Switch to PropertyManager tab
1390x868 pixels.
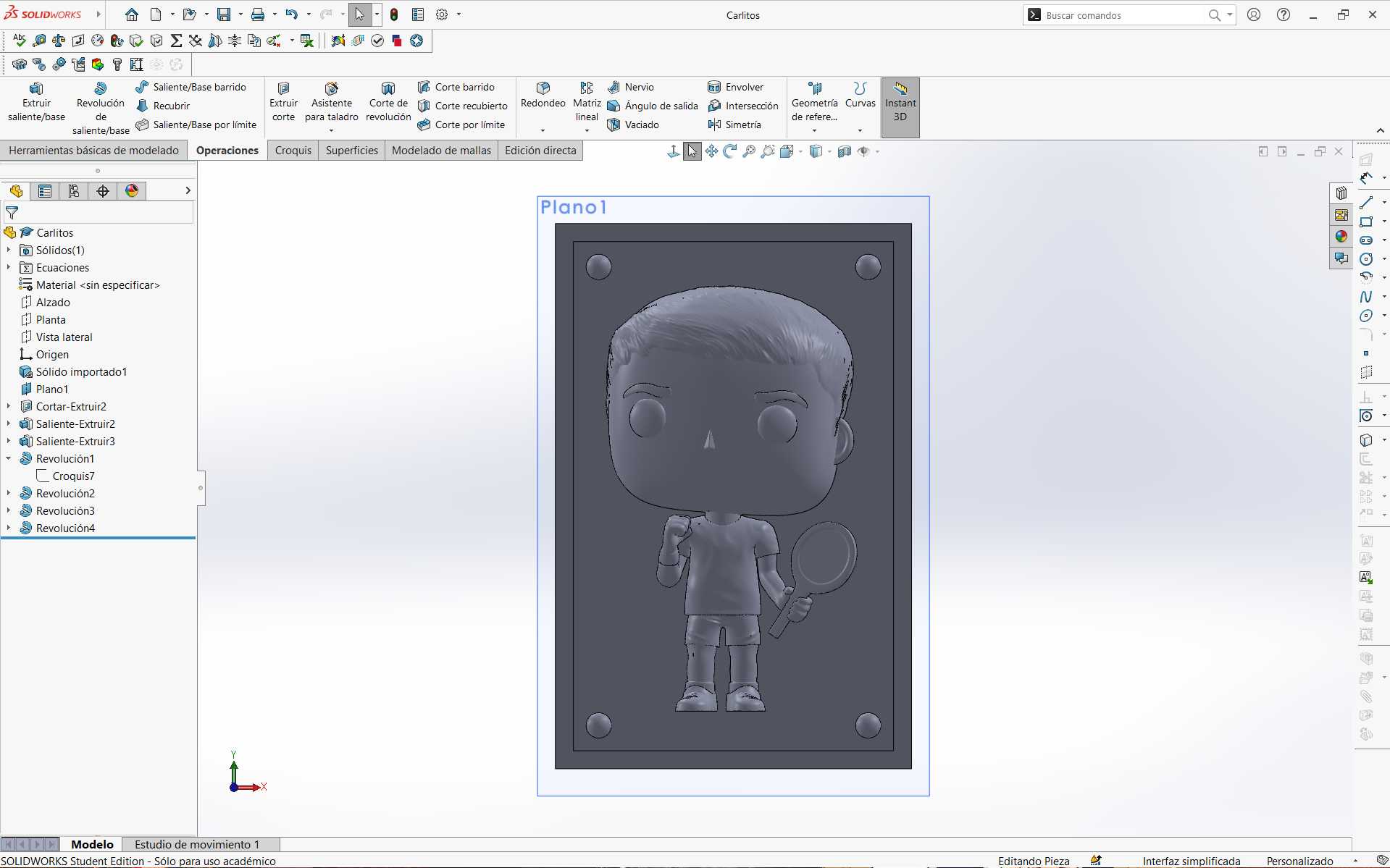click(x=45, y=190)
